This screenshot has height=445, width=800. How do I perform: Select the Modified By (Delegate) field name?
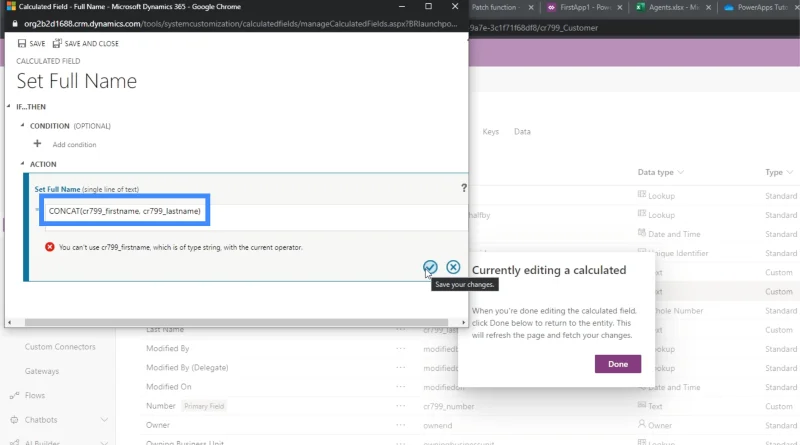click(x=187, y=367)
